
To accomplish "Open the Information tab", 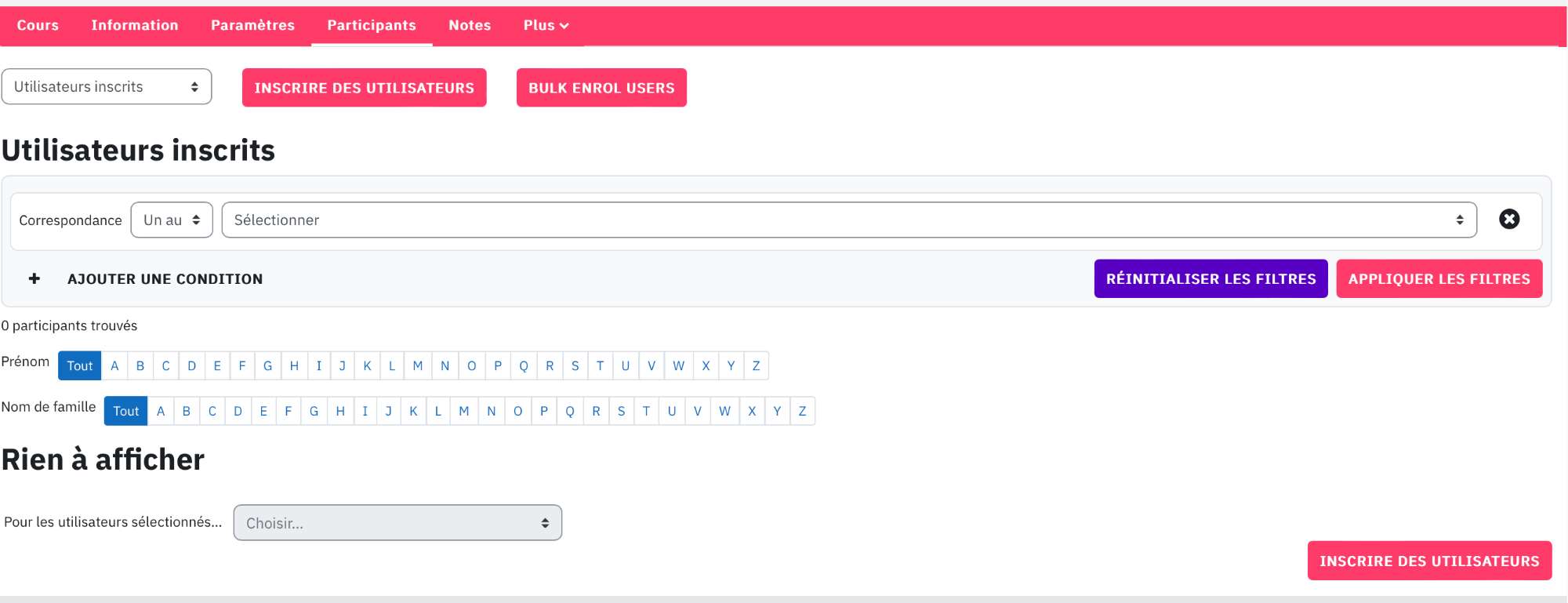I will click(x=135, y=25).
